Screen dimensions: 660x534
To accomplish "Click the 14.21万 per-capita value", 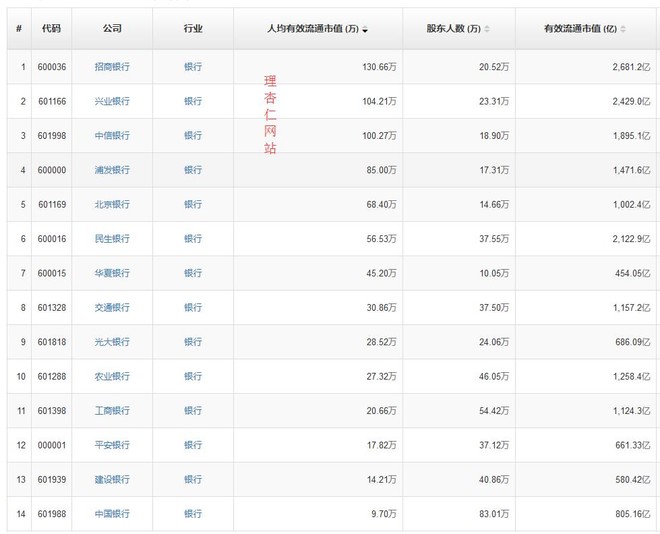I will click(381, 480).
